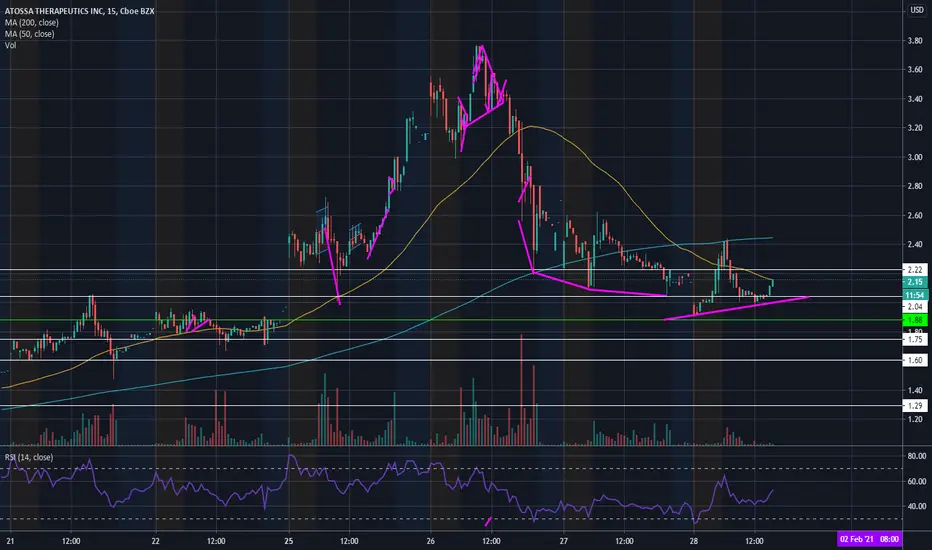932x550 pixels.
Task: Click the 11:54 countdown label
Action: [x=915, y=295]
